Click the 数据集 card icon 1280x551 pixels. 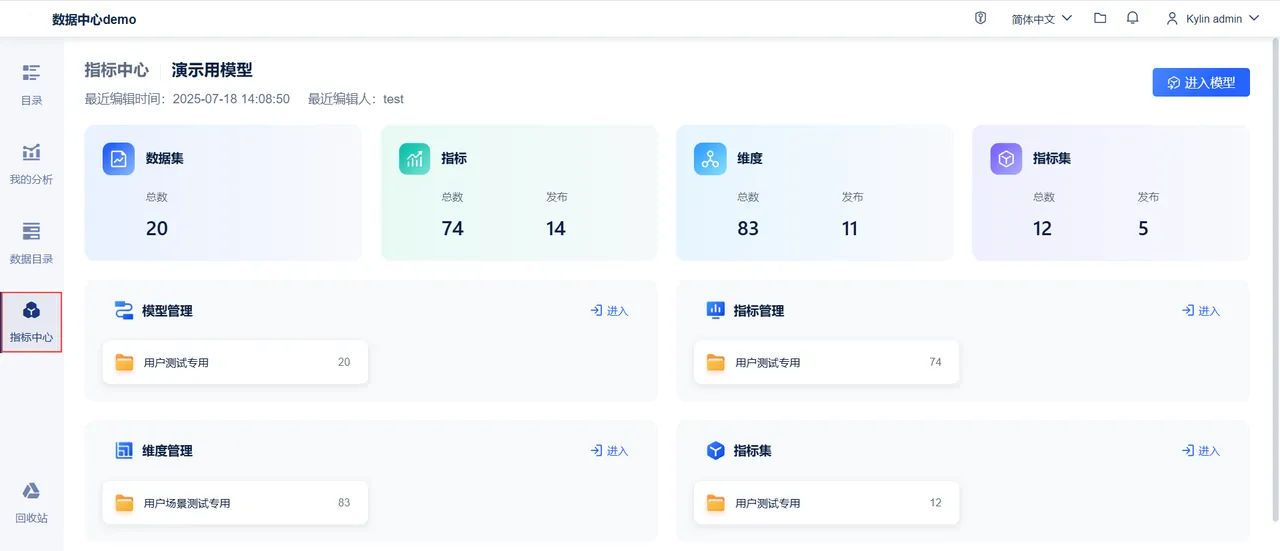coord(118,158)
